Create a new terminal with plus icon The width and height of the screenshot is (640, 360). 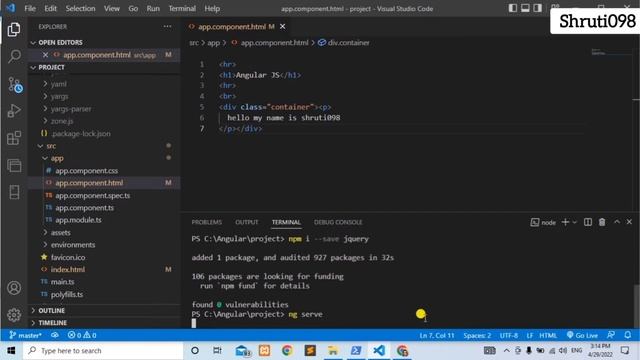pos(565,222)
